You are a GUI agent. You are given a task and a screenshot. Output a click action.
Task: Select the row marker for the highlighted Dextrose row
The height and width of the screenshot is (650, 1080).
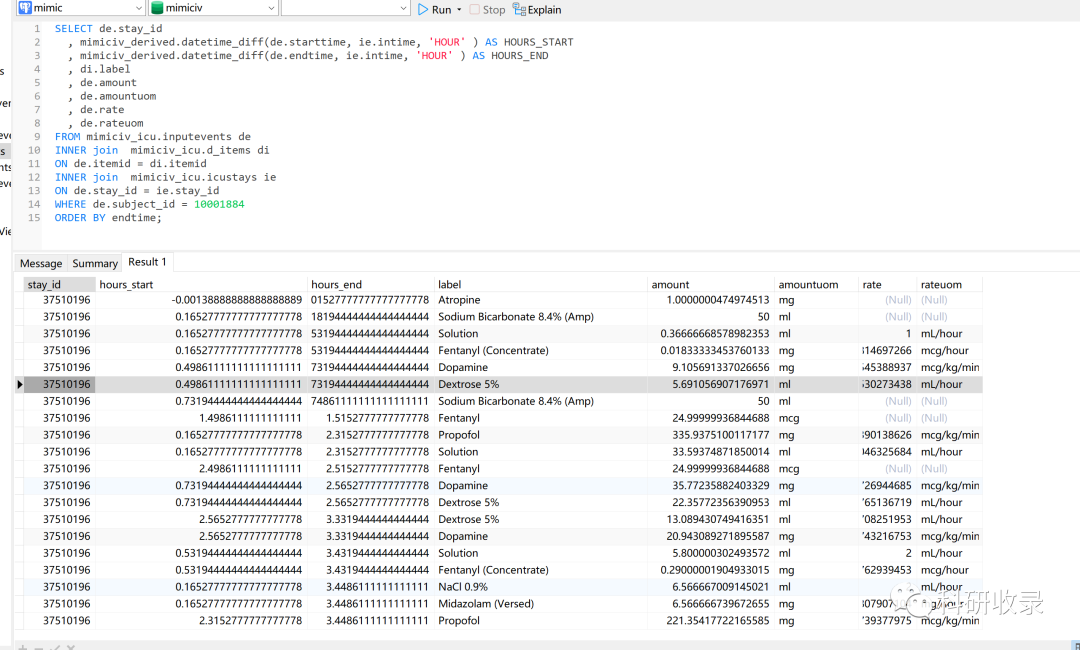(20, 384)
